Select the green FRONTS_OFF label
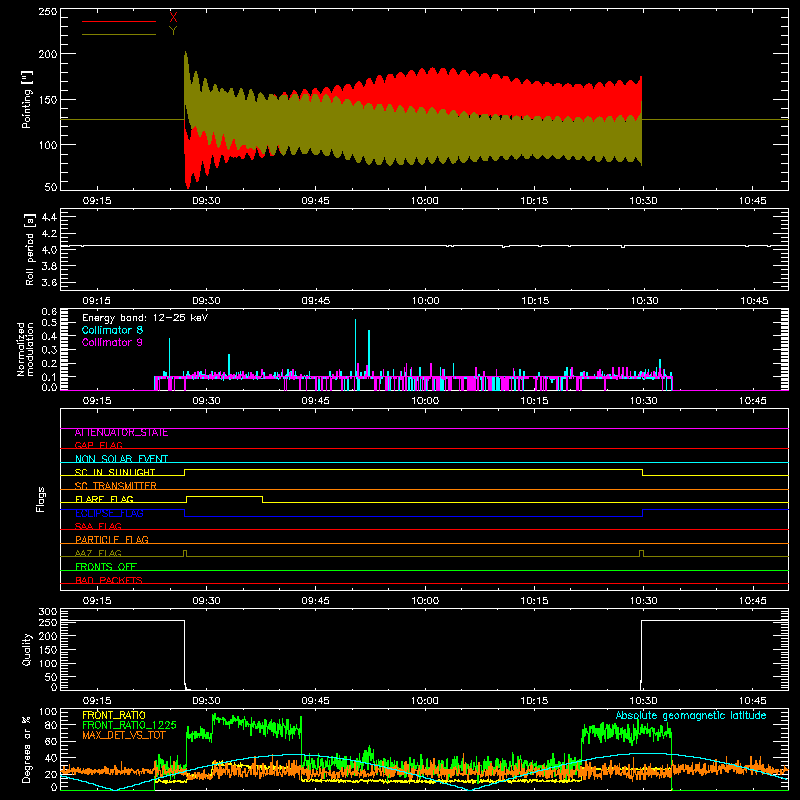 [x=106, y=566]
